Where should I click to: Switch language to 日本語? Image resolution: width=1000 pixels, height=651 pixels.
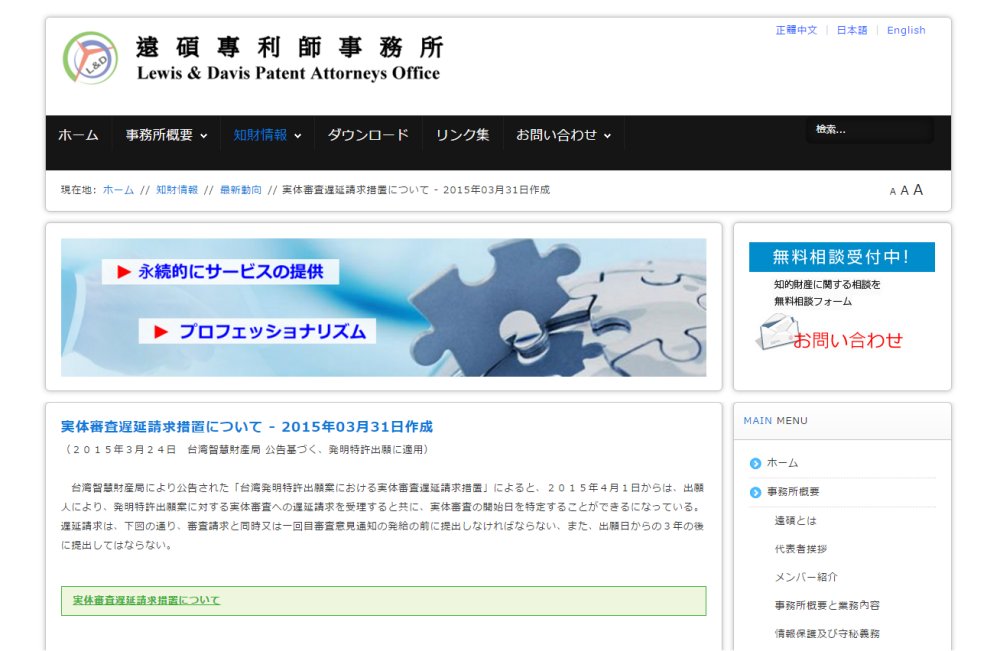coord(852,30)
